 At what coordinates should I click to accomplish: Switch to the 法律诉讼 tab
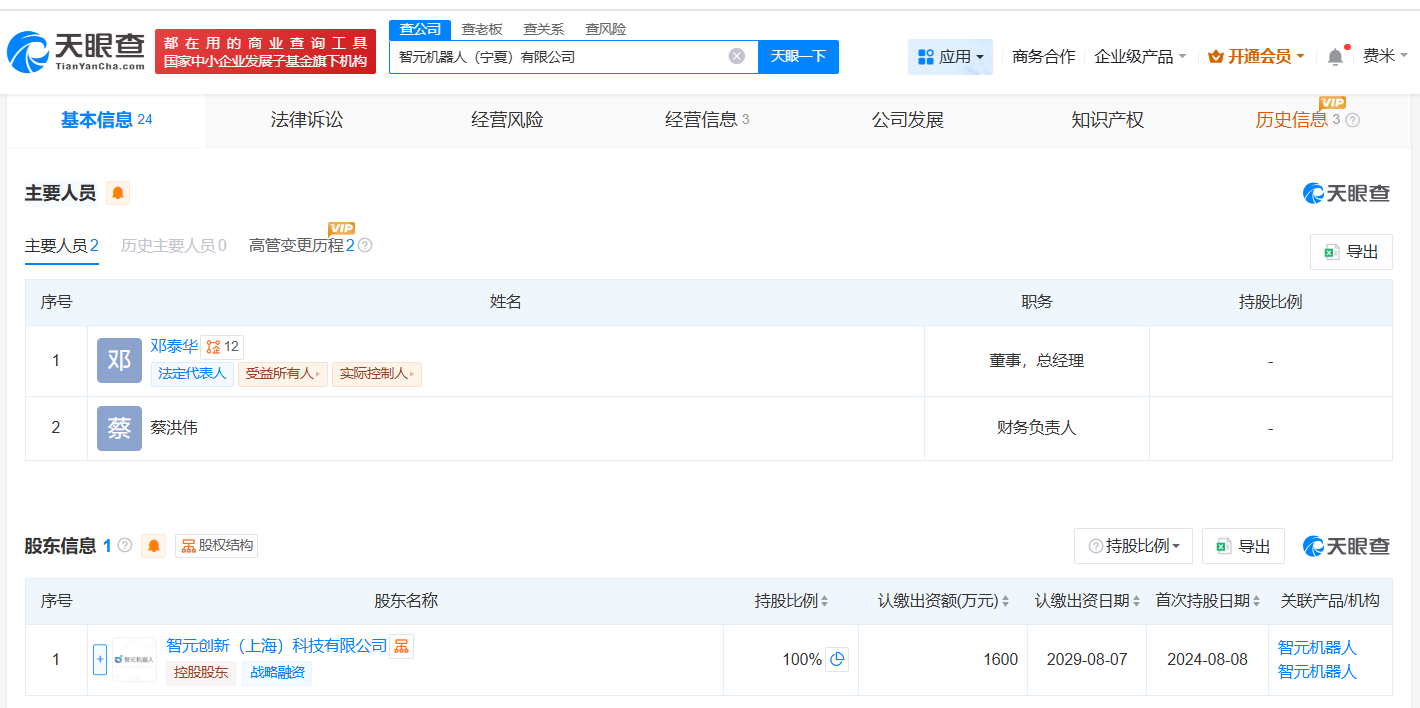click(x=305, y=119)
